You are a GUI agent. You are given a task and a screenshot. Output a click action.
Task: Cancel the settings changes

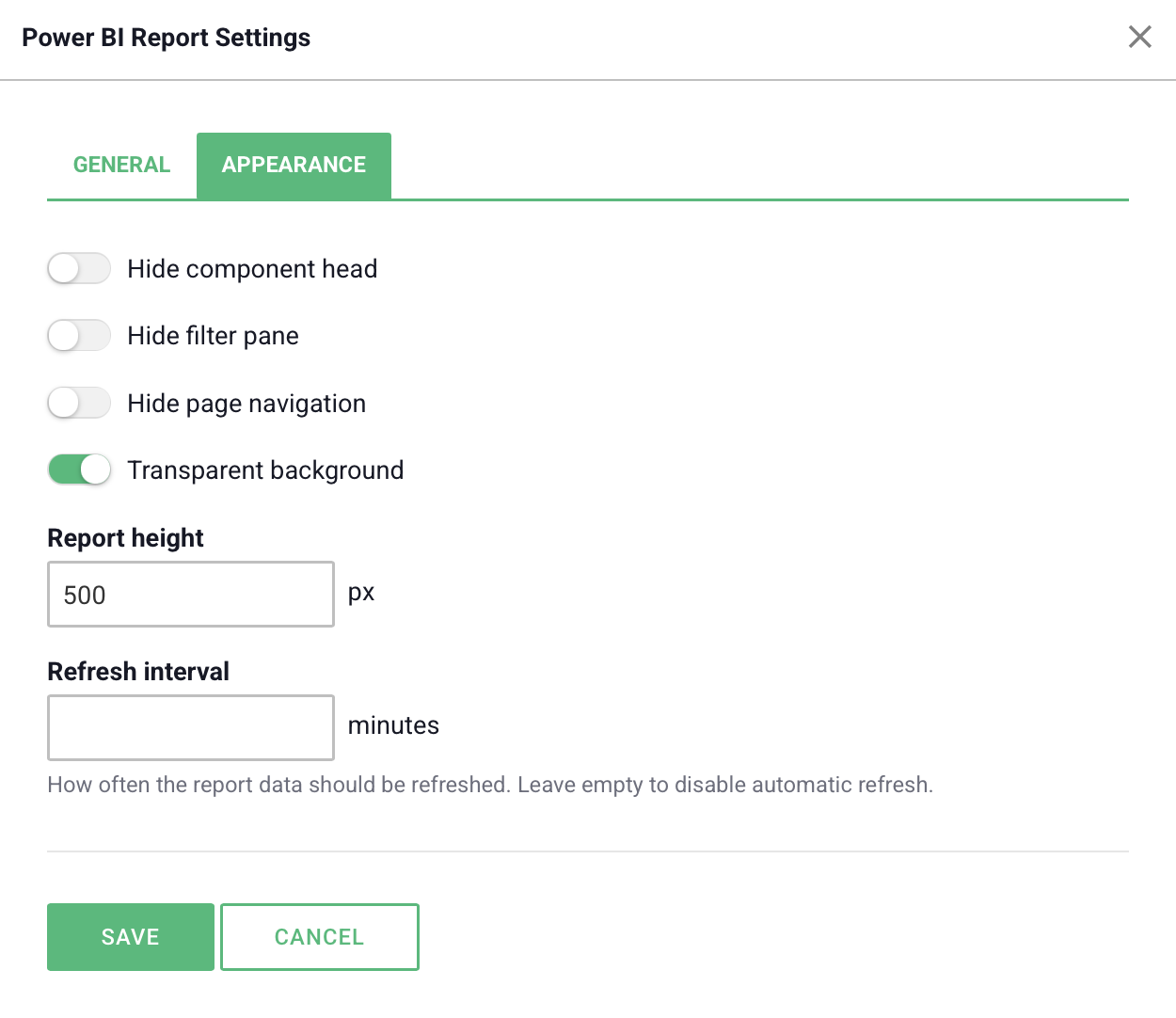(x=320, y=937)
